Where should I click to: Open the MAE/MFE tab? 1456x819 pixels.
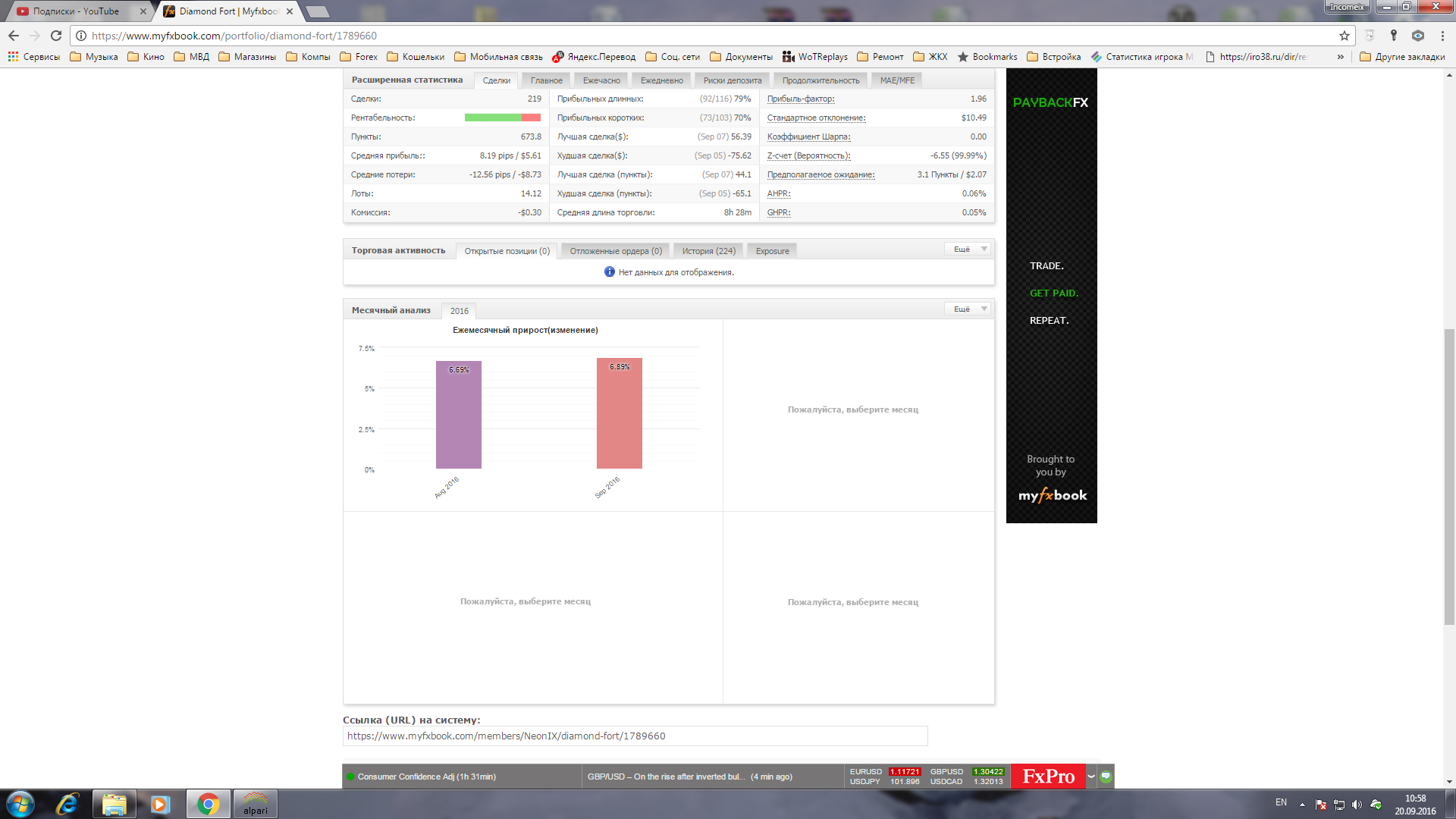pos(897,80)
